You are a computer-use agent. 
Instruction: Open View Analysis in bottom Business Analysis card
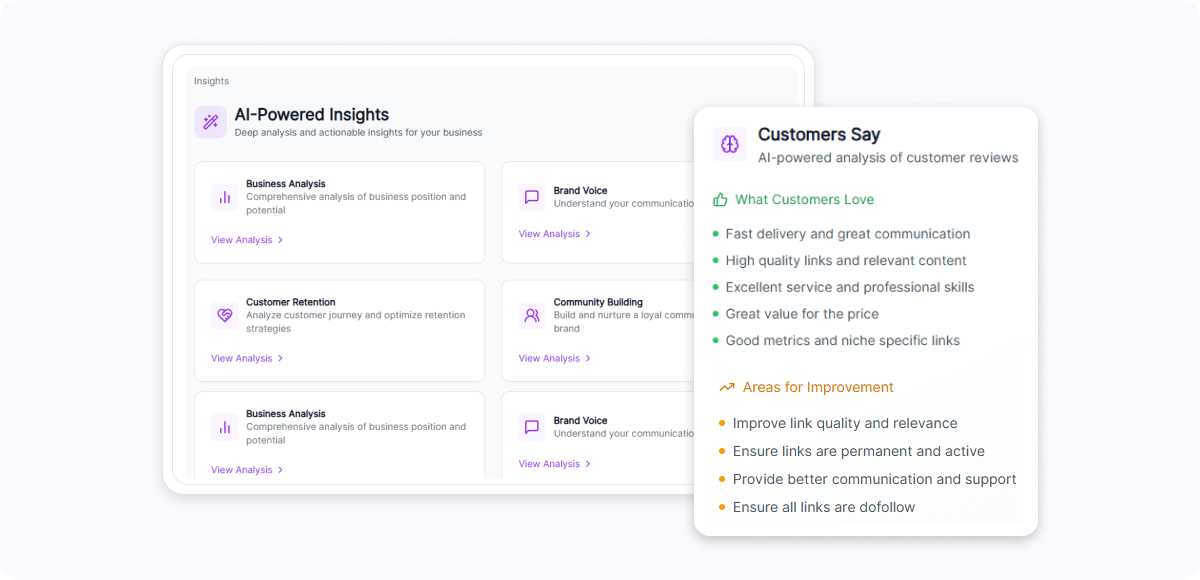[242, 470]
